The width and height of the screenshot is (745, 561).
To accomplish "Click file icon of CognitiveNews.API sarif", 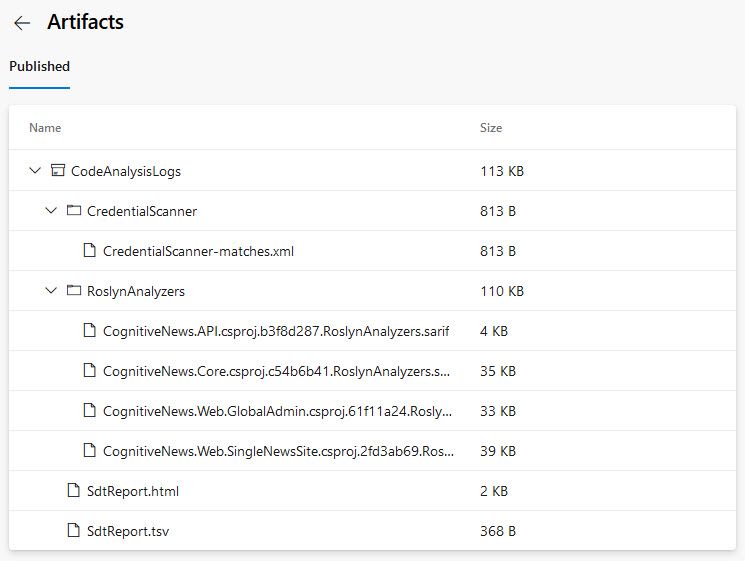I will point(89,331).
